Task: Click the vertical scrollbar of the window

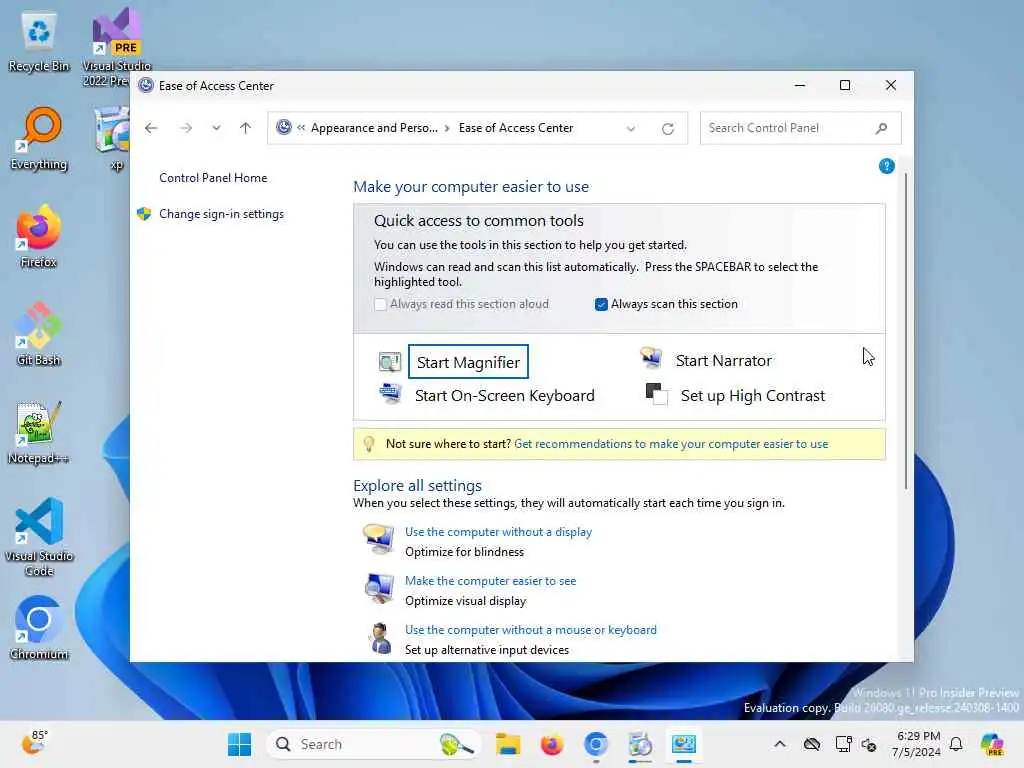Action: click(906, 330)
